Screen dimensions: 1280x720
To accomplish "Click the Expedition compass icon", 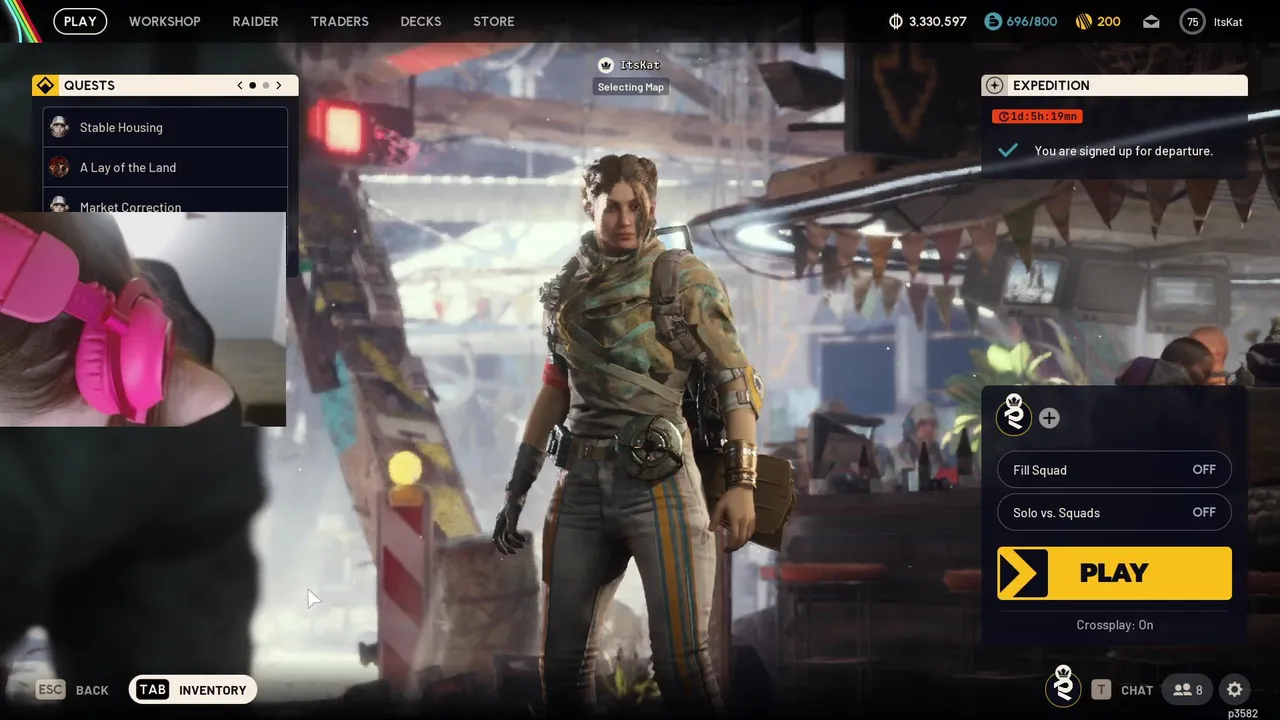I will pos(994,85).
